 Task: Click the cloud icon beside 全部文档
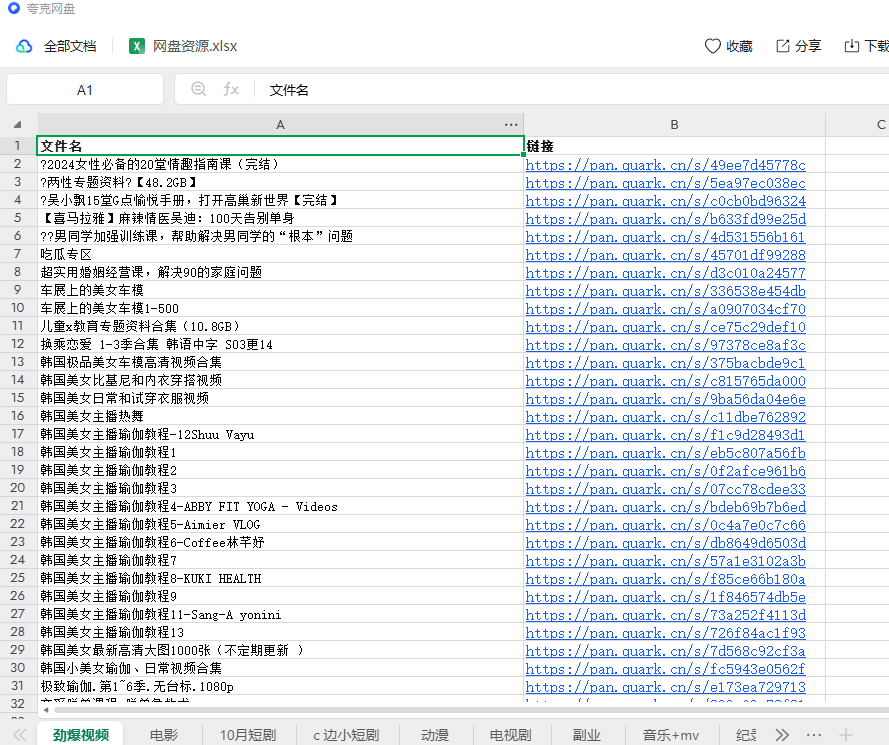tap(24, 46)
